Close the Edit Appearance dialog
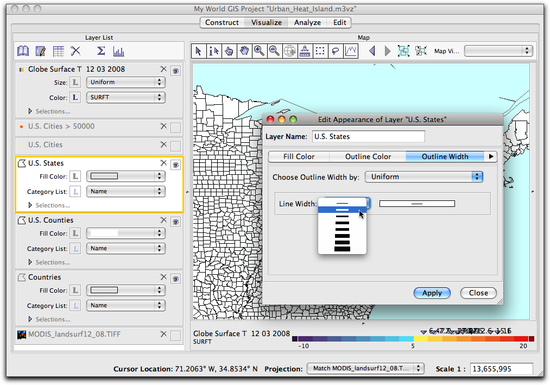This screenshot has width=550, height=385. click(x=478, y=293)
